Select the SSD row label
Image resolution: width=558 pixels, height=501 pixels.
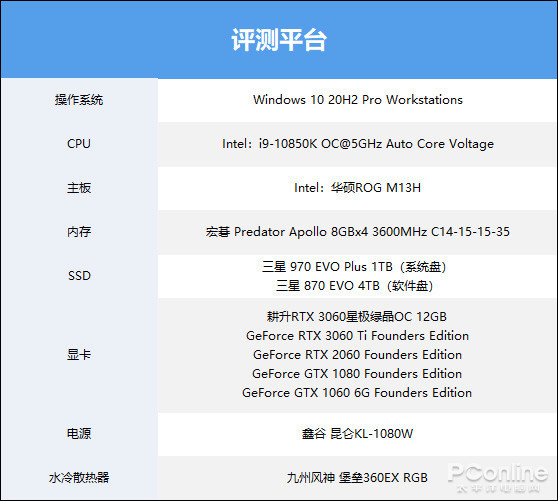click(x=79, y=276)
